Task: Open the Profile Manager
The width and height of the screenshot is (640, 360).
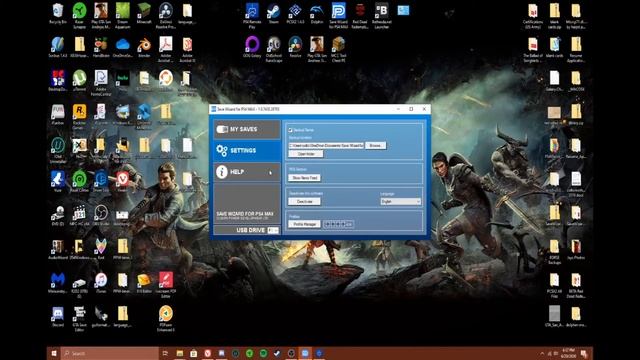Action: 304,224
